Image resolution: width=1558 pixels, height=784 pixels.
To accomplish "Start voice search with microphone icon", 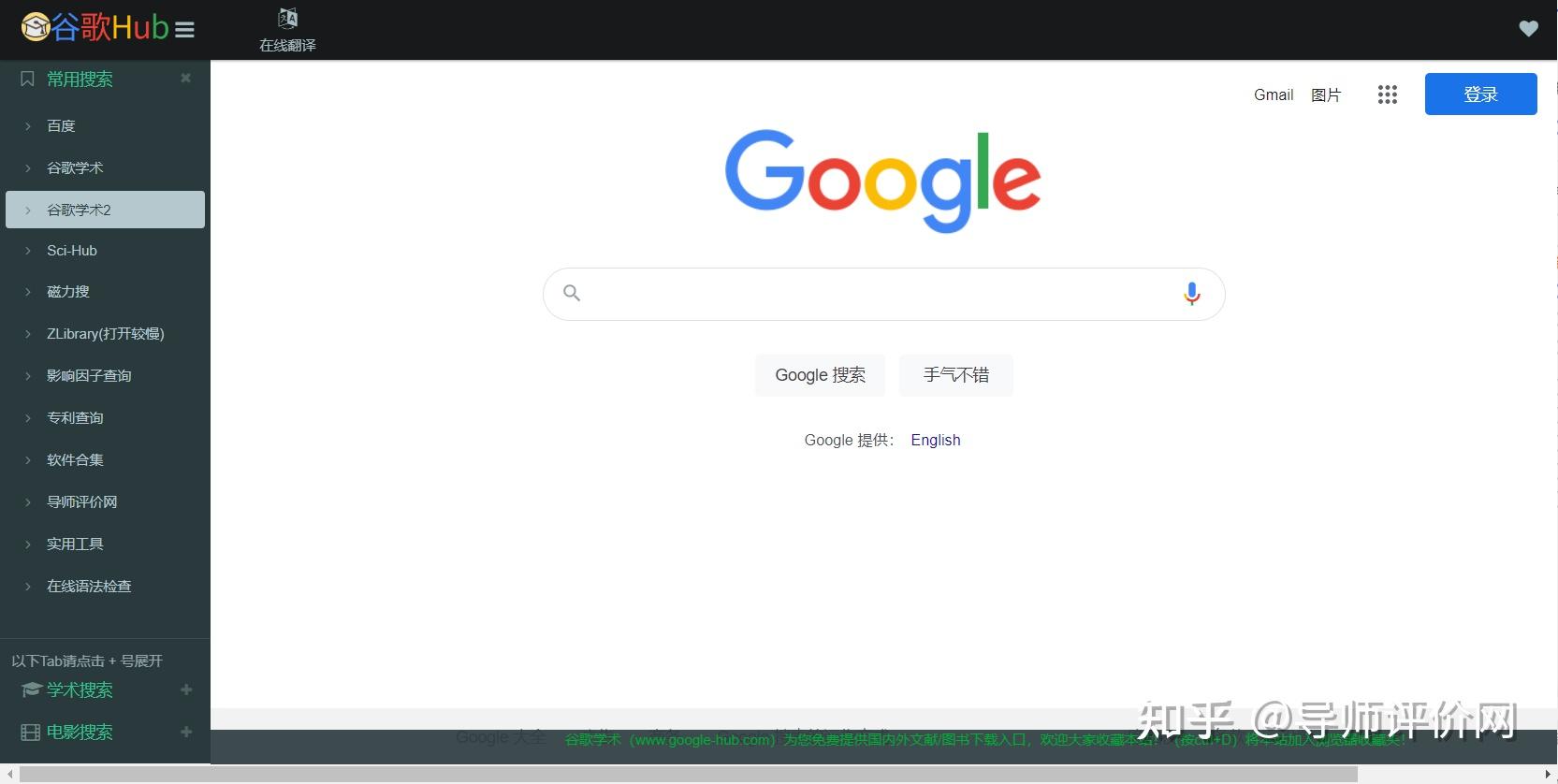I will pyautogui.click(x=1191, y=294).
